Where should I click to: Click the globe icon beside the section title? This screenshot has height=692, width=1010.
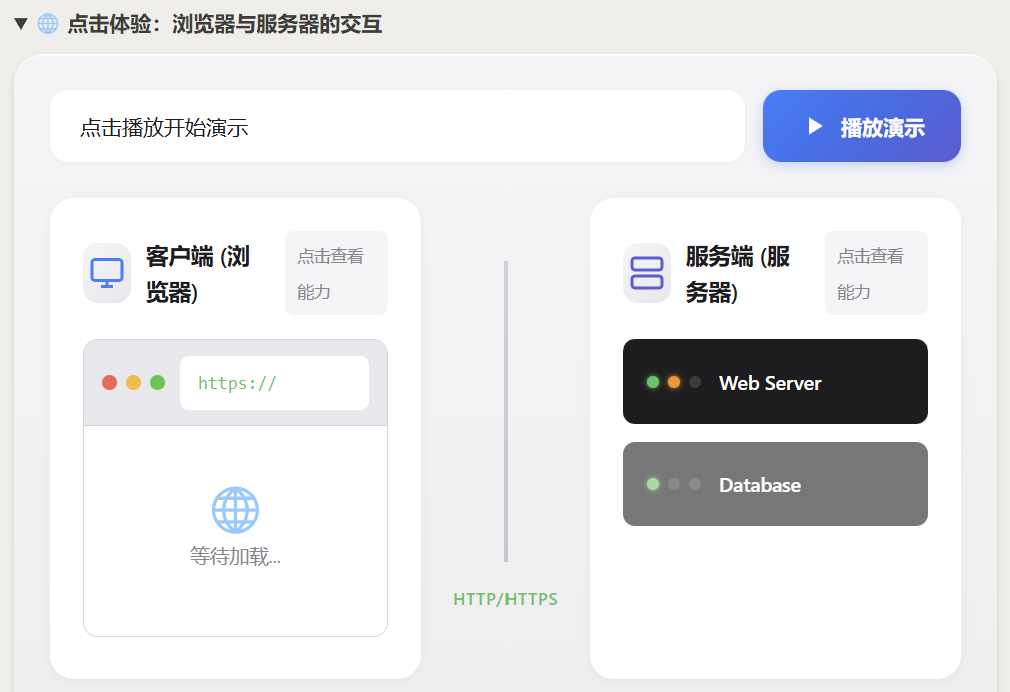coord(48,24)
